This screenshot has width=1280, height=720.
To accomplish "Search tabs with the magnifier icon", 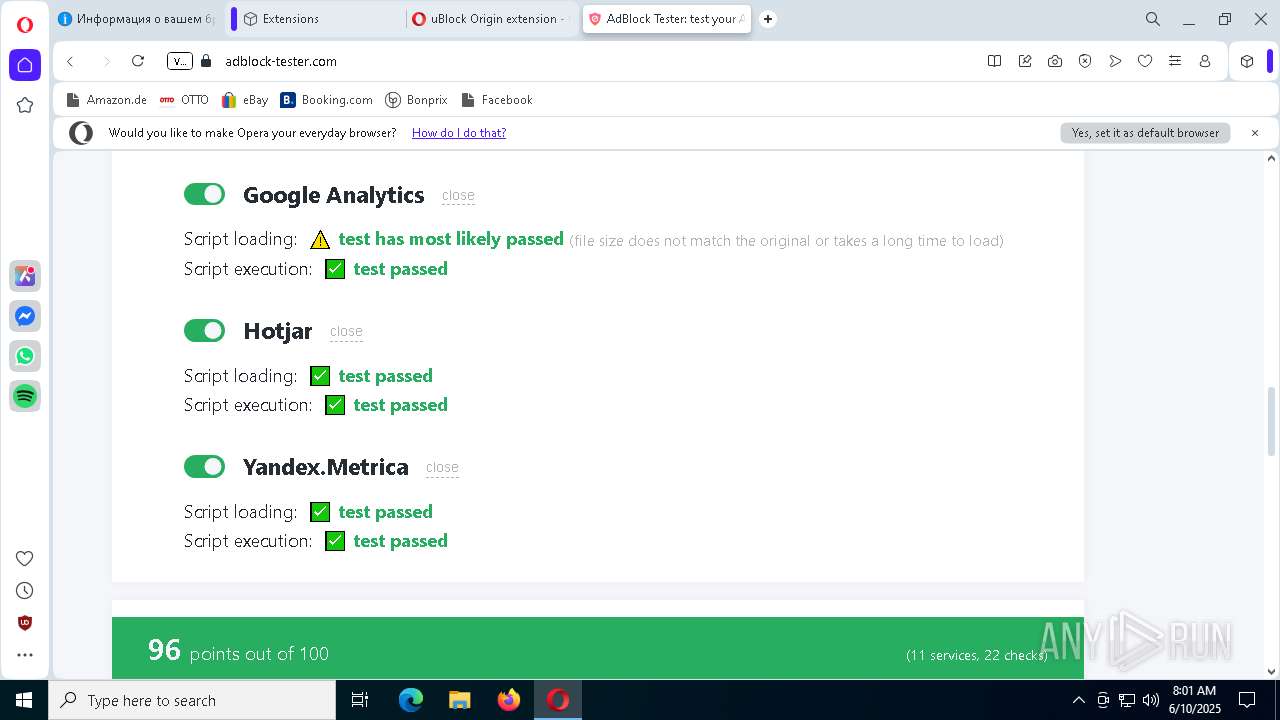I will (1152, 19).
